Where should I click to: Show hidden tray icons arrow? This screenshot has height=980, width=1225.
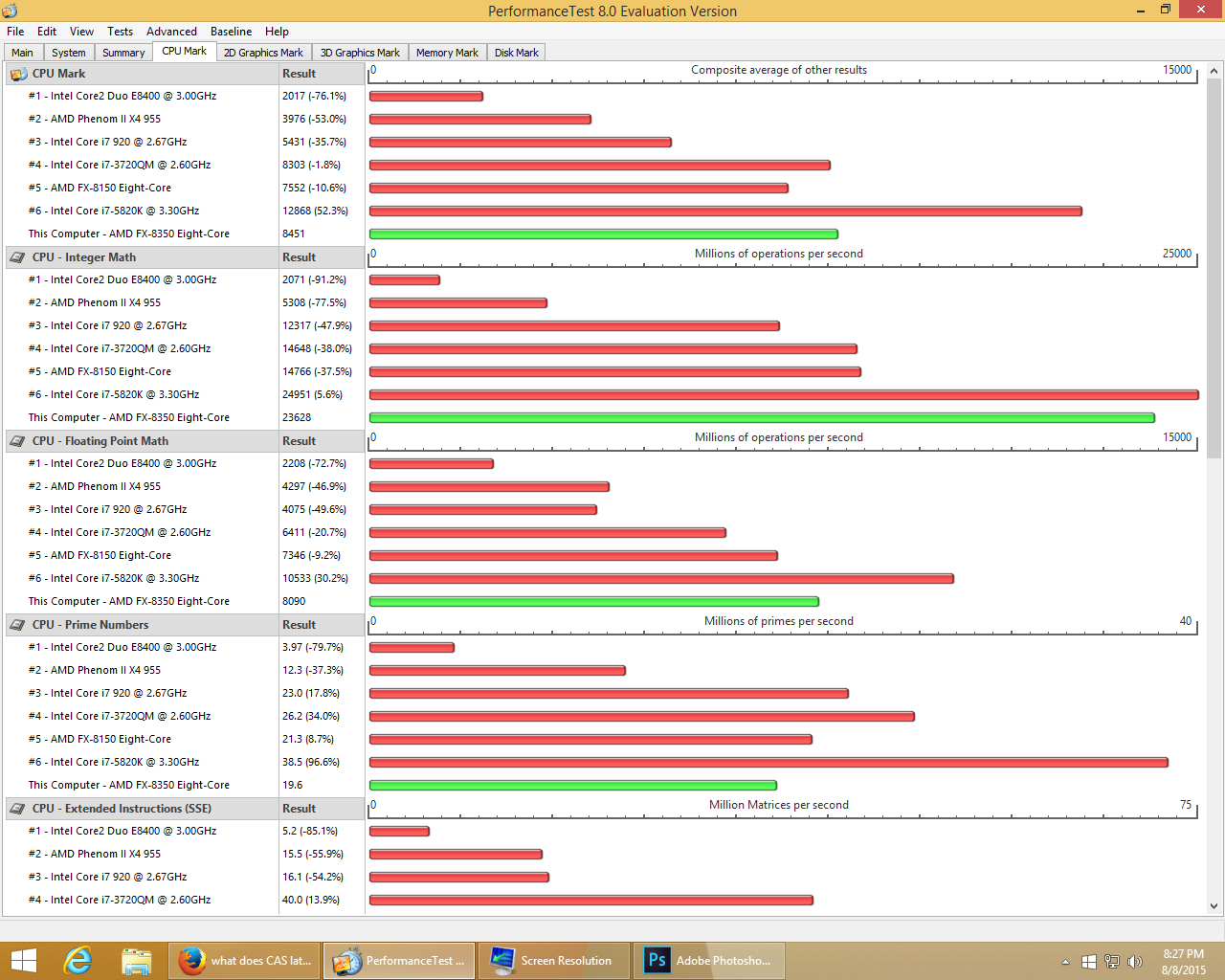pos(1065,962)
